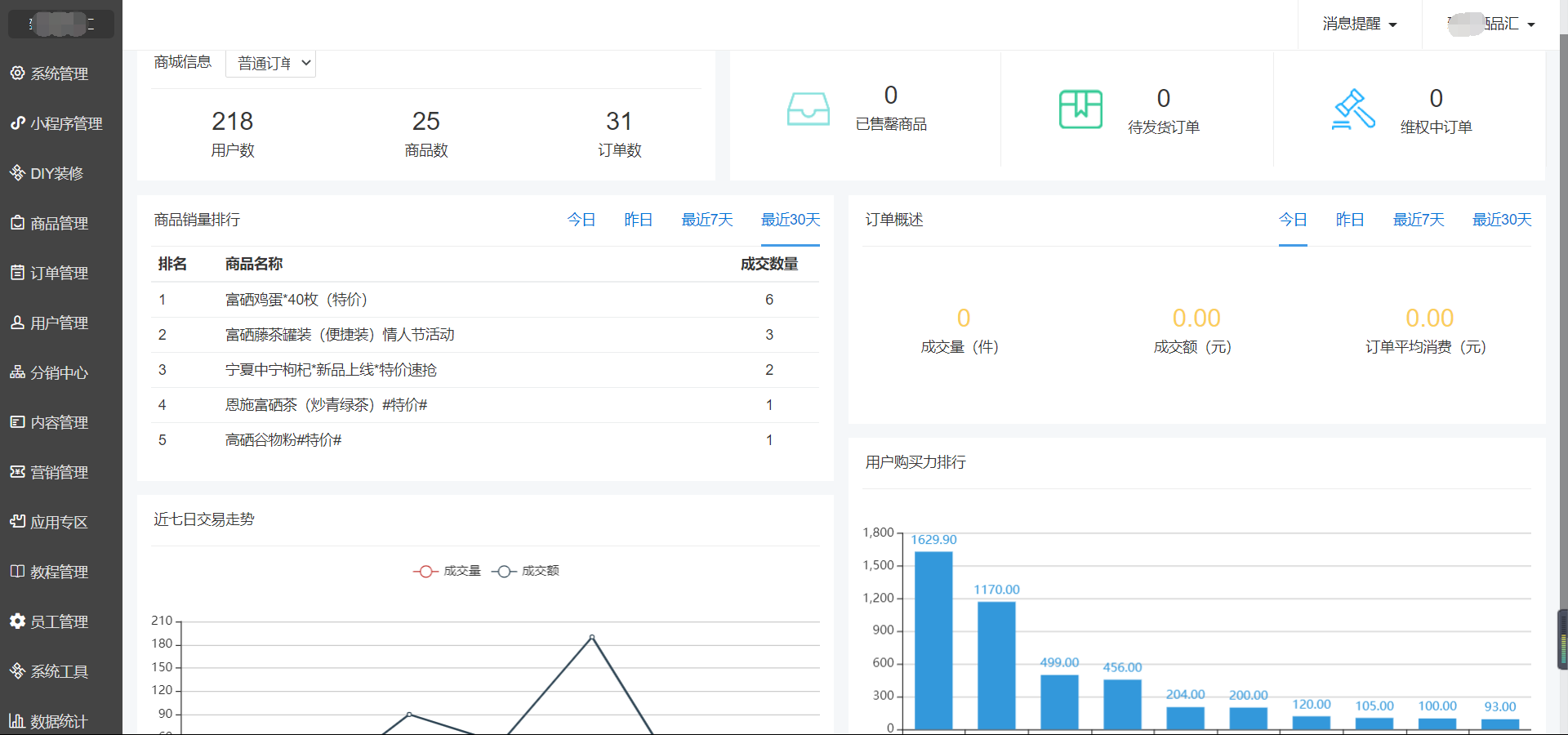Click the 用户管理 person icon
Viewport: 1568px width, 735px height.
(17, 322)
